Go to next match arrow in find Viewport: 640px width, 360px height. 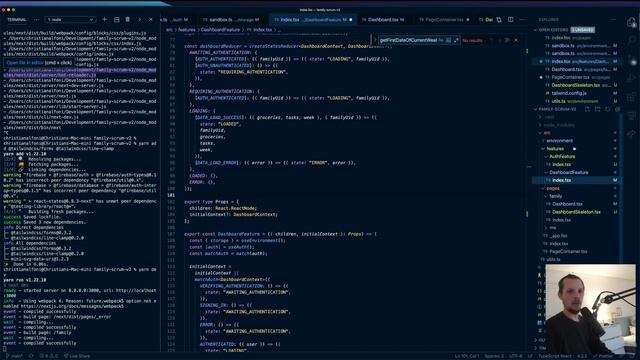click(x=500, y=40)
